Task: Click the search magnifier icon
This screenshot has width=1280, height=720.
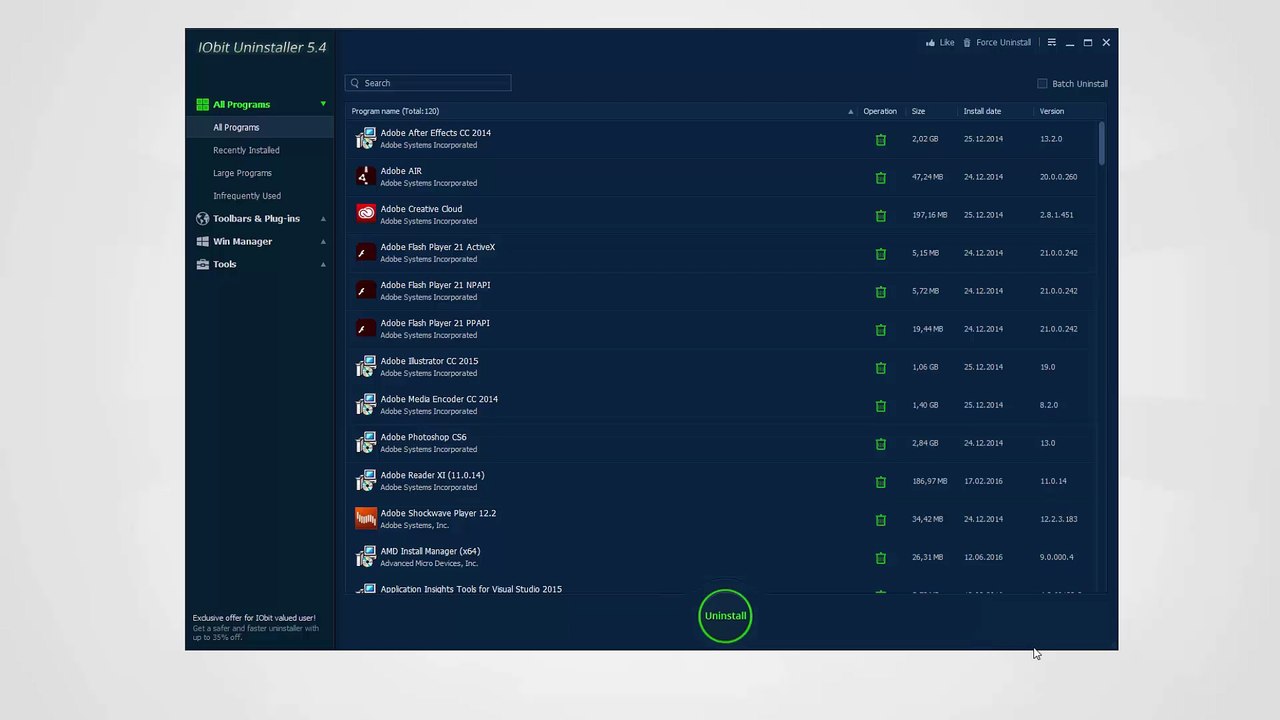Action: click(355, 83)
